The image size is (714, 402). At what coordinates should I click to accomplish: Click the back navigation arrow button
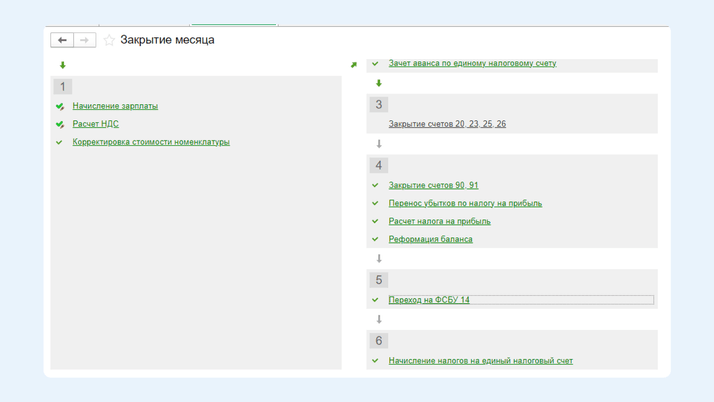62,40
